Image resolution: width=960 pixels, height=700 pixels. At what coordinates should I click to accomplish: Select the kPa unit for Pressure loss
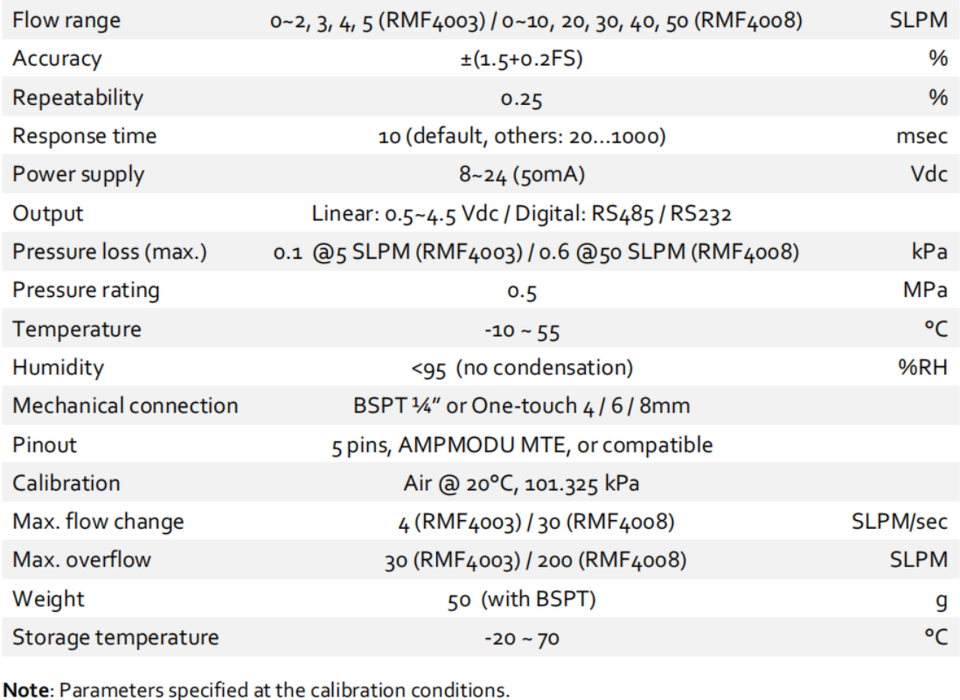click(929, 252)
